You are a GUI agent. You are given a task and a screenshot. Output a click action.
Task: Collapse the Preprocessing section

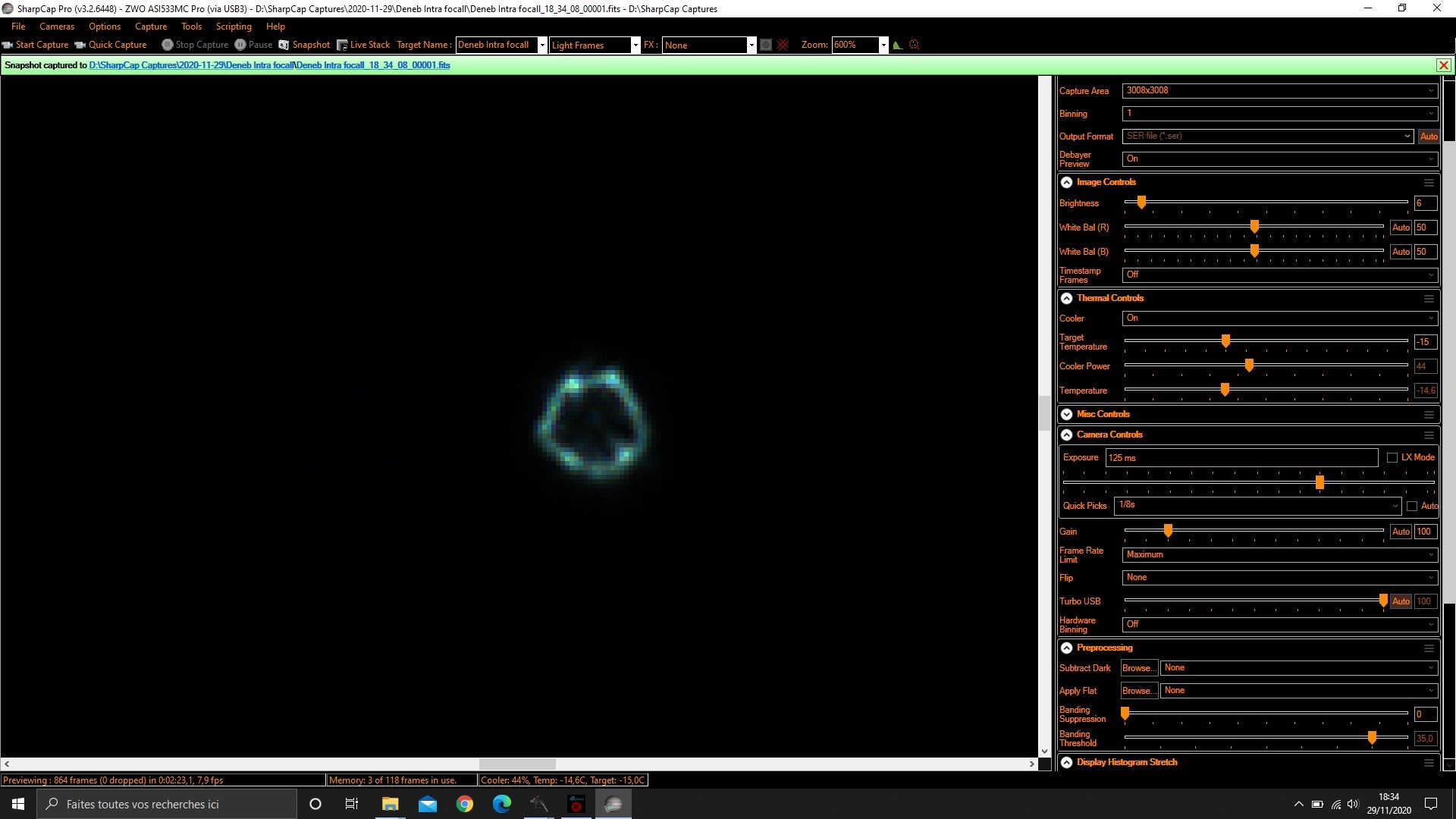pyautogui.click(x=1066, y=648)
